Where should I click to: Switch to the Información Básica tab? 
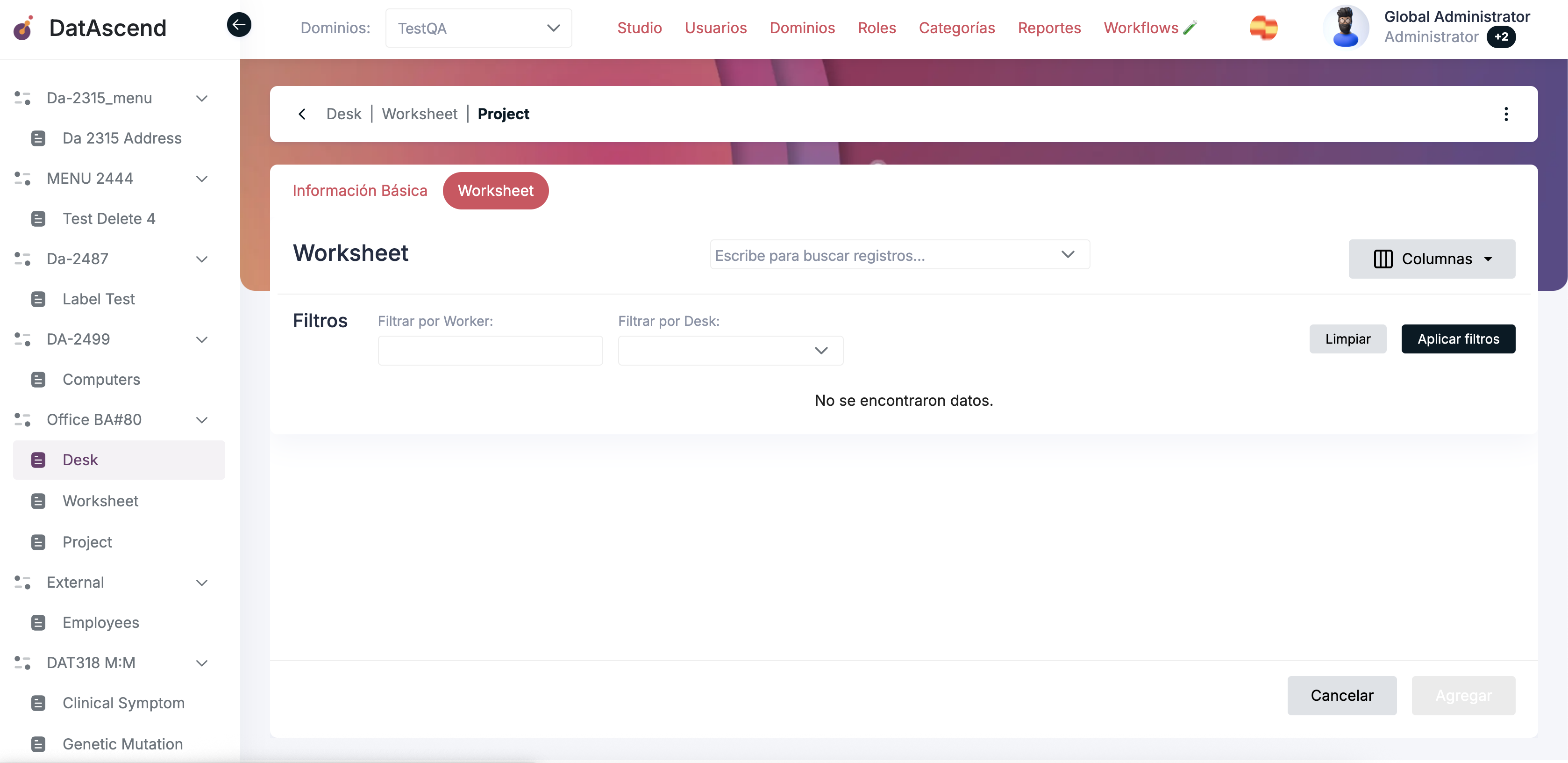[x=360, y=191]
